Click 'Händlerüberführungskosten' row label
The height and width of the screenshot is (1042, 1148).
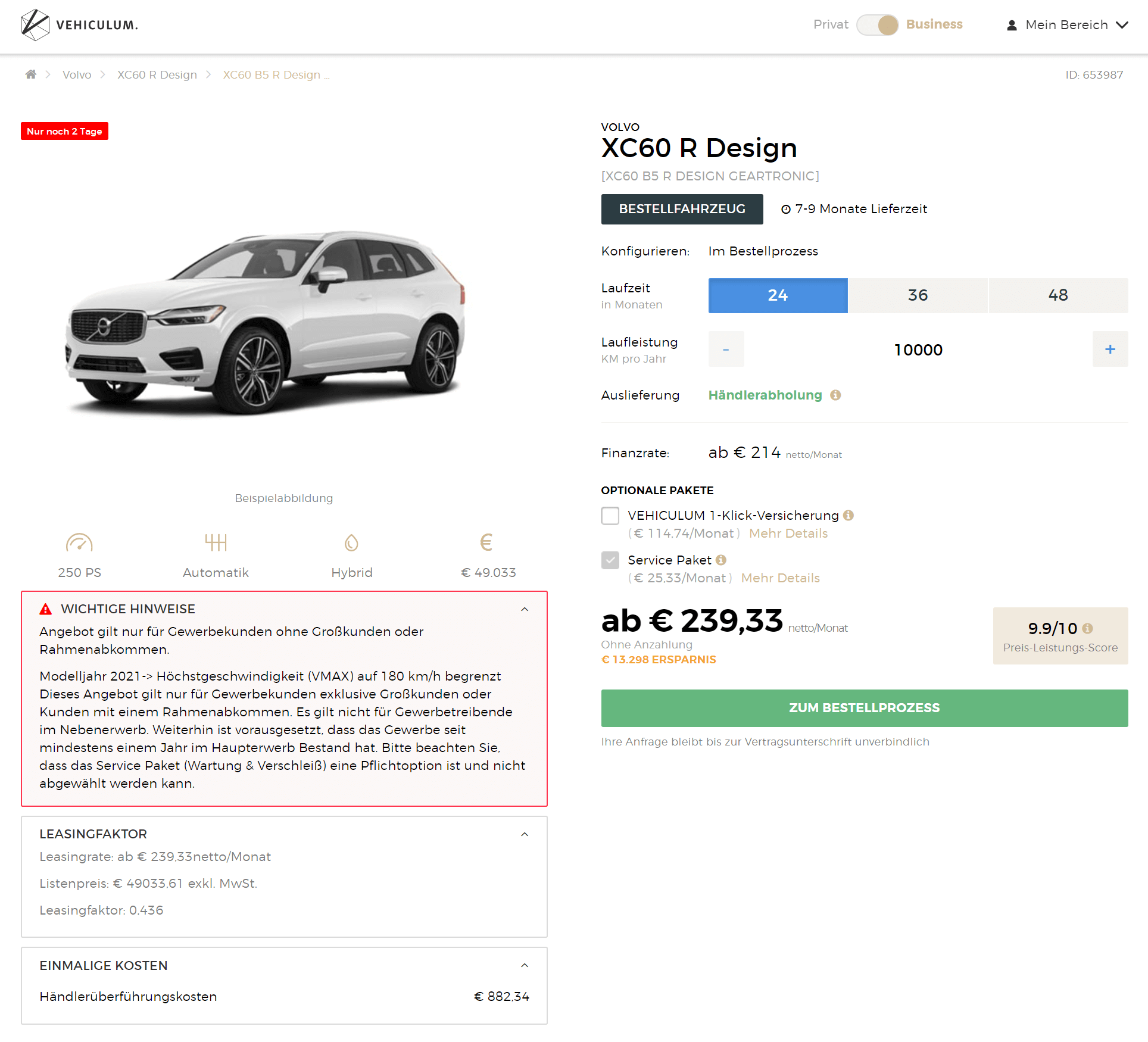point(128,996)
